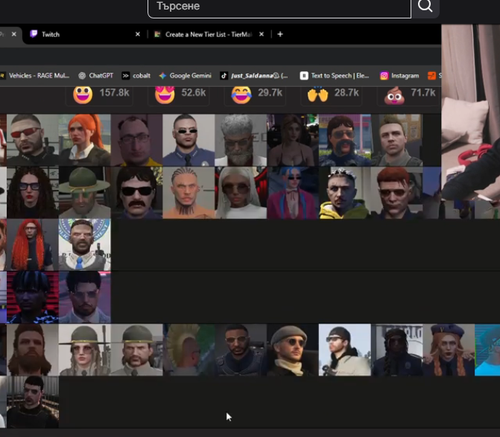
Task: Open the cobalt bookmark
Action: click(136, 76)
